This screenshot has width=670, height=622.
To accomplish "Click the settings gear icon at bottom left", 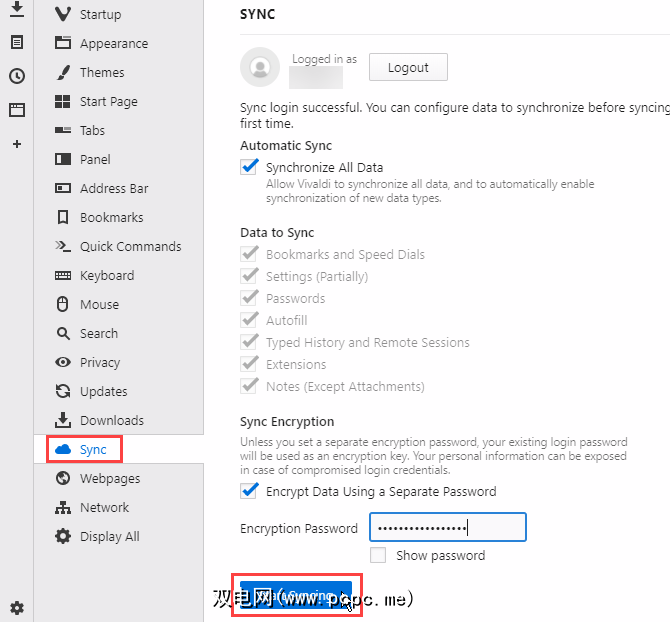I will (x=17, y=607).
